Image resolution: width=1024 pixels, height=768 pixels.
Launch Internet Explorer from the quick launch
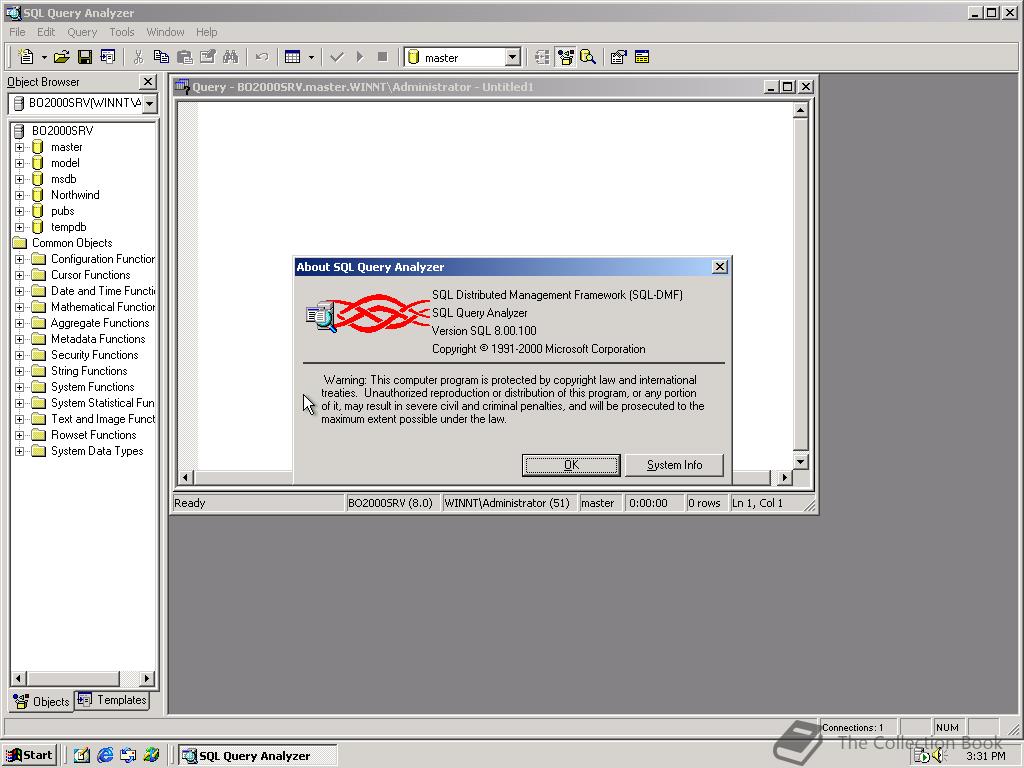tap(104, 756)
